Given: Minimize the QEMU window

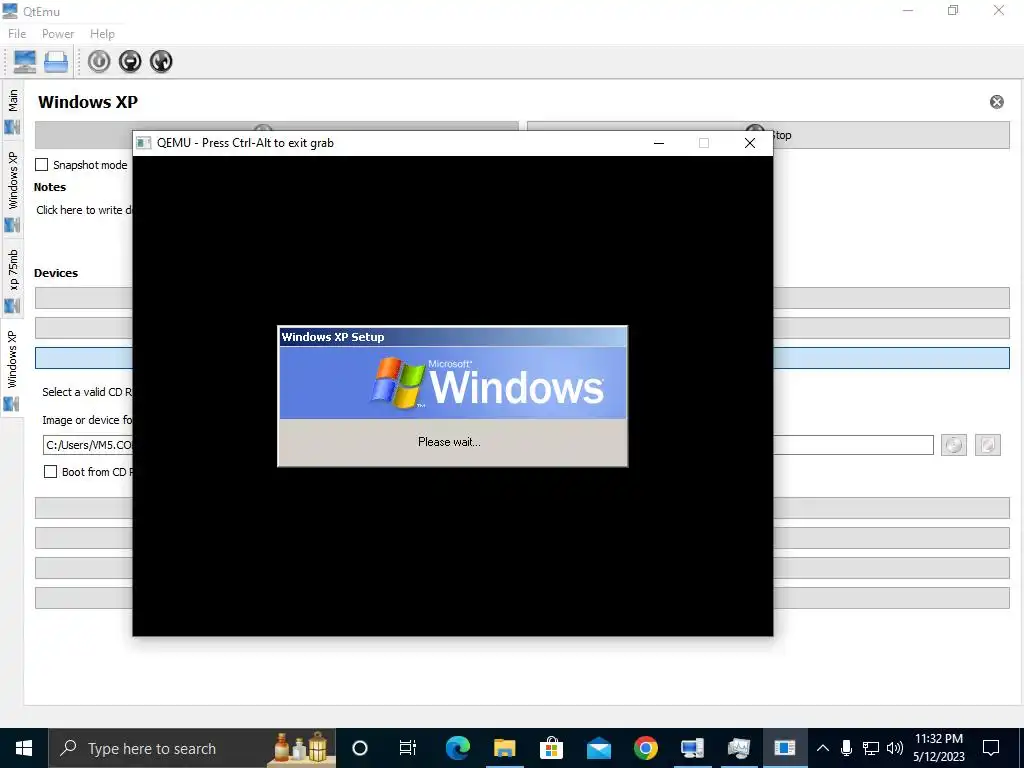Looking at the screenshot, I should tap(659, 143).
